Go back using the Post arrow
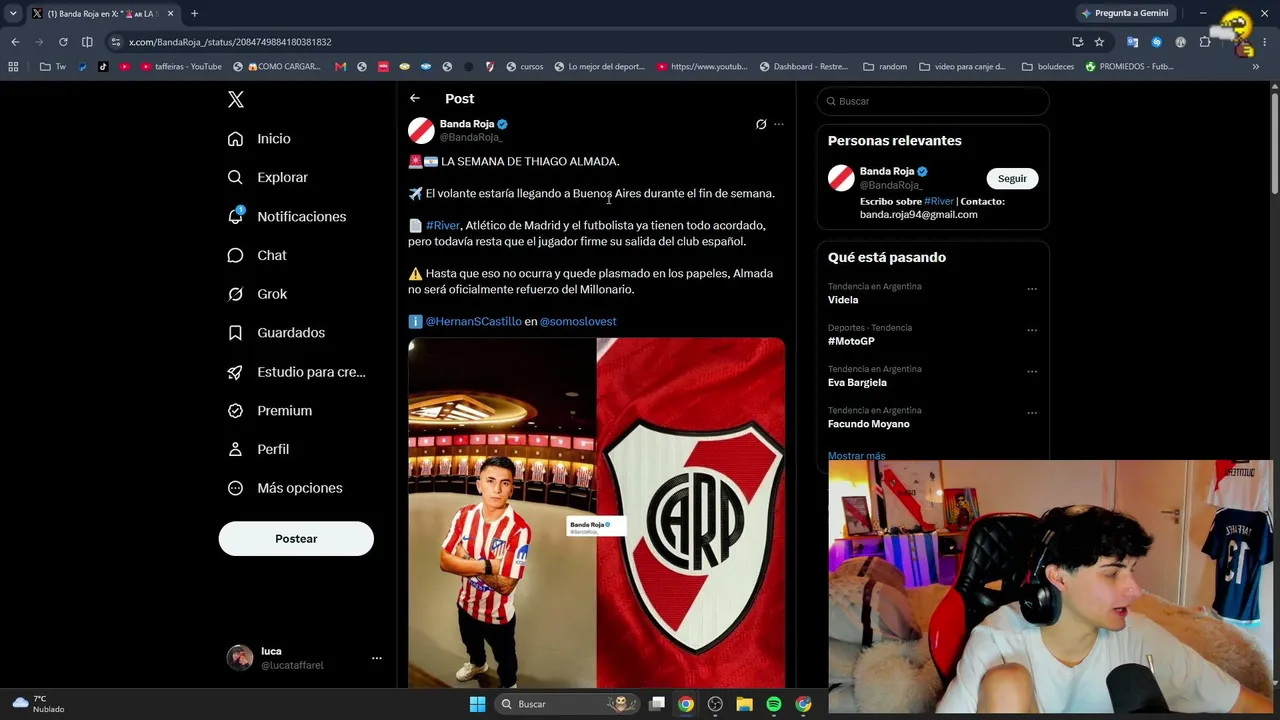1280x720 pixels. (x=415, y=98)
